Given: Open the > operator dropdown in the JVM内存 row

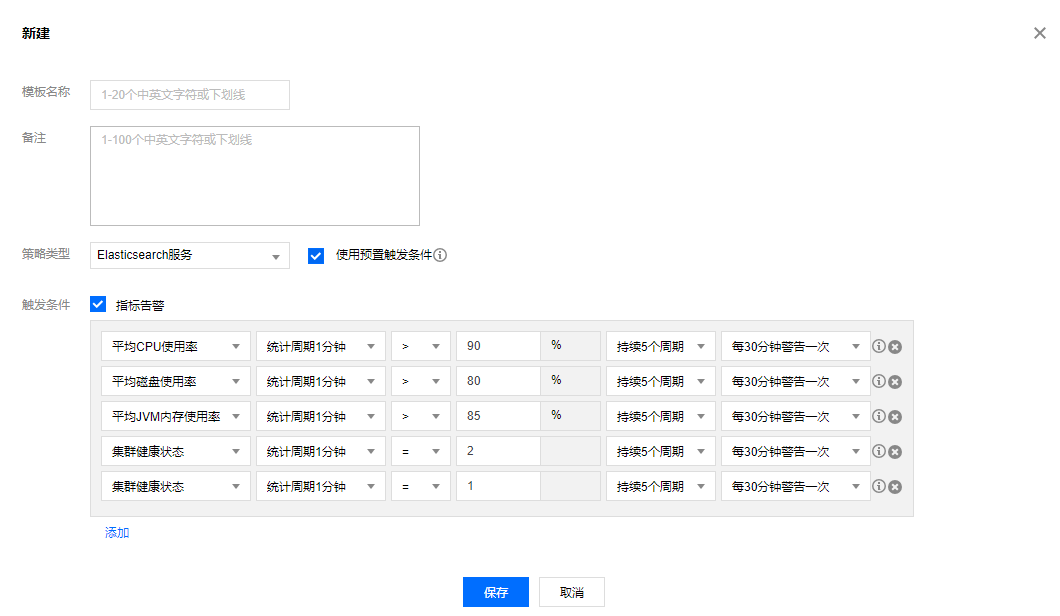Looking at the screenshot, I should 420,417.
